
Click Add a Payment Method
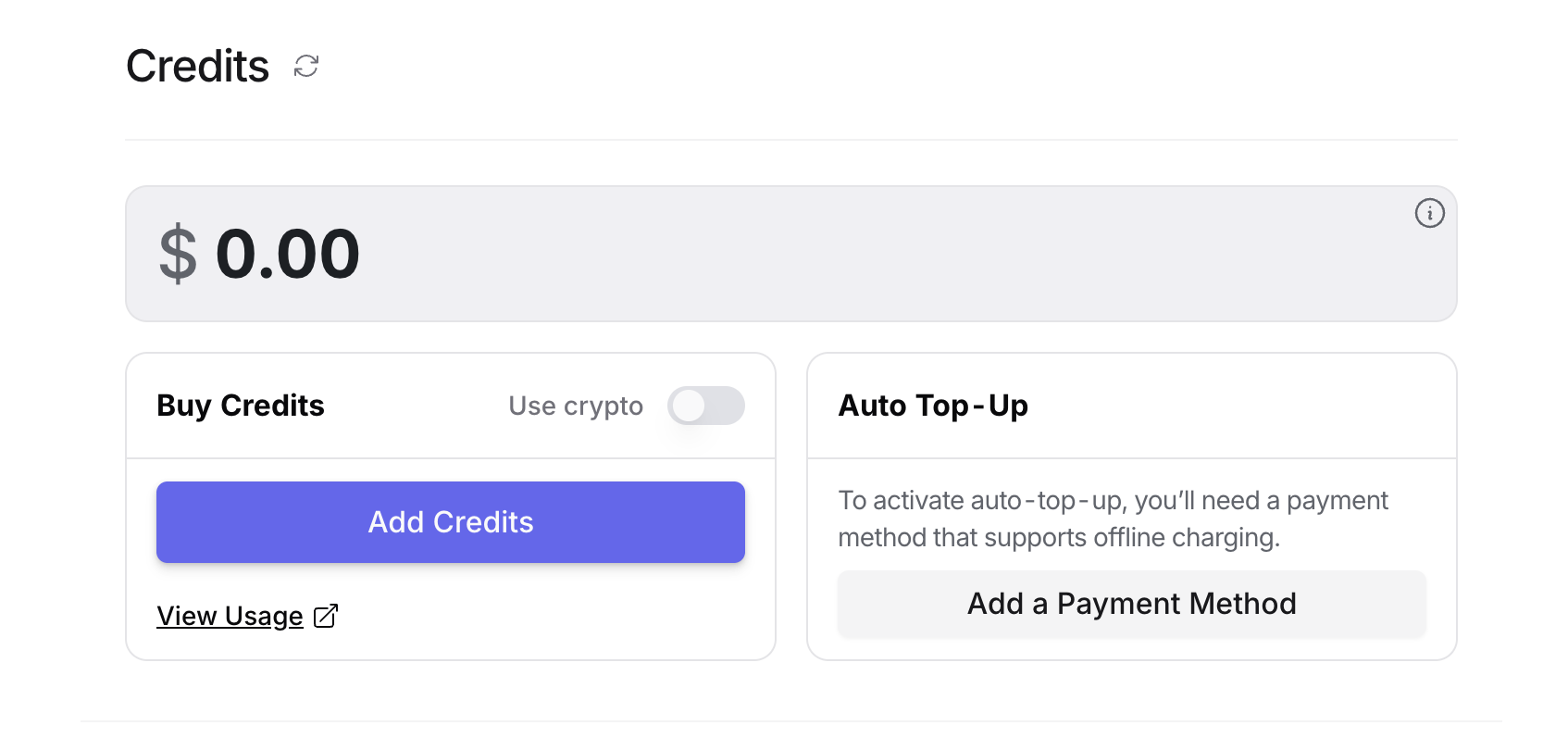(x=1131, y=604)
